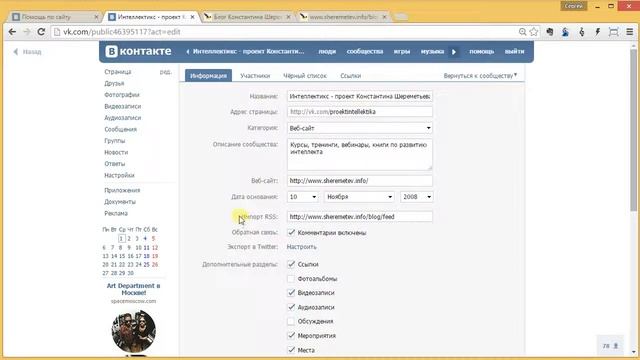Click the lightning bolt extension icon
Viewport: 640px width, 360px height.
pos(598,32)
